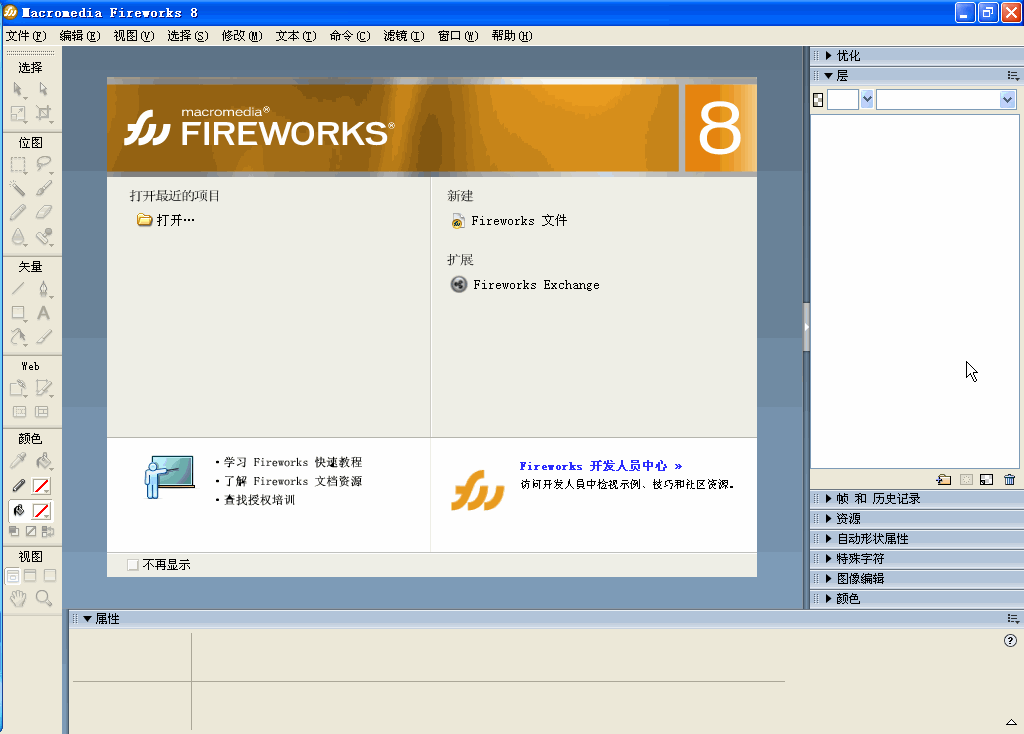Open the 编辑(E) menu
Viewport: 1024px width, 734px height.
tap(80, 36)
